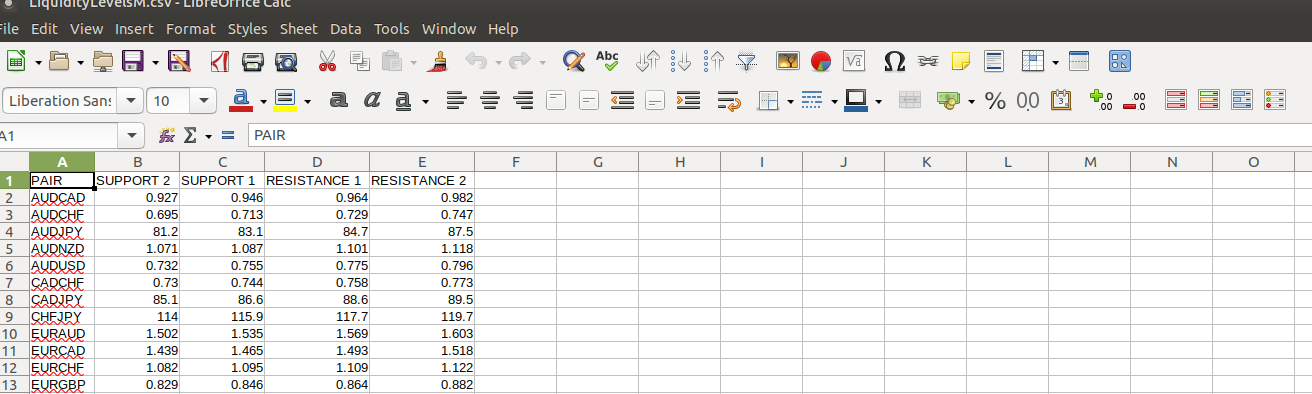
Task: Click the Sort Descending icon
Action: (714, 62)
